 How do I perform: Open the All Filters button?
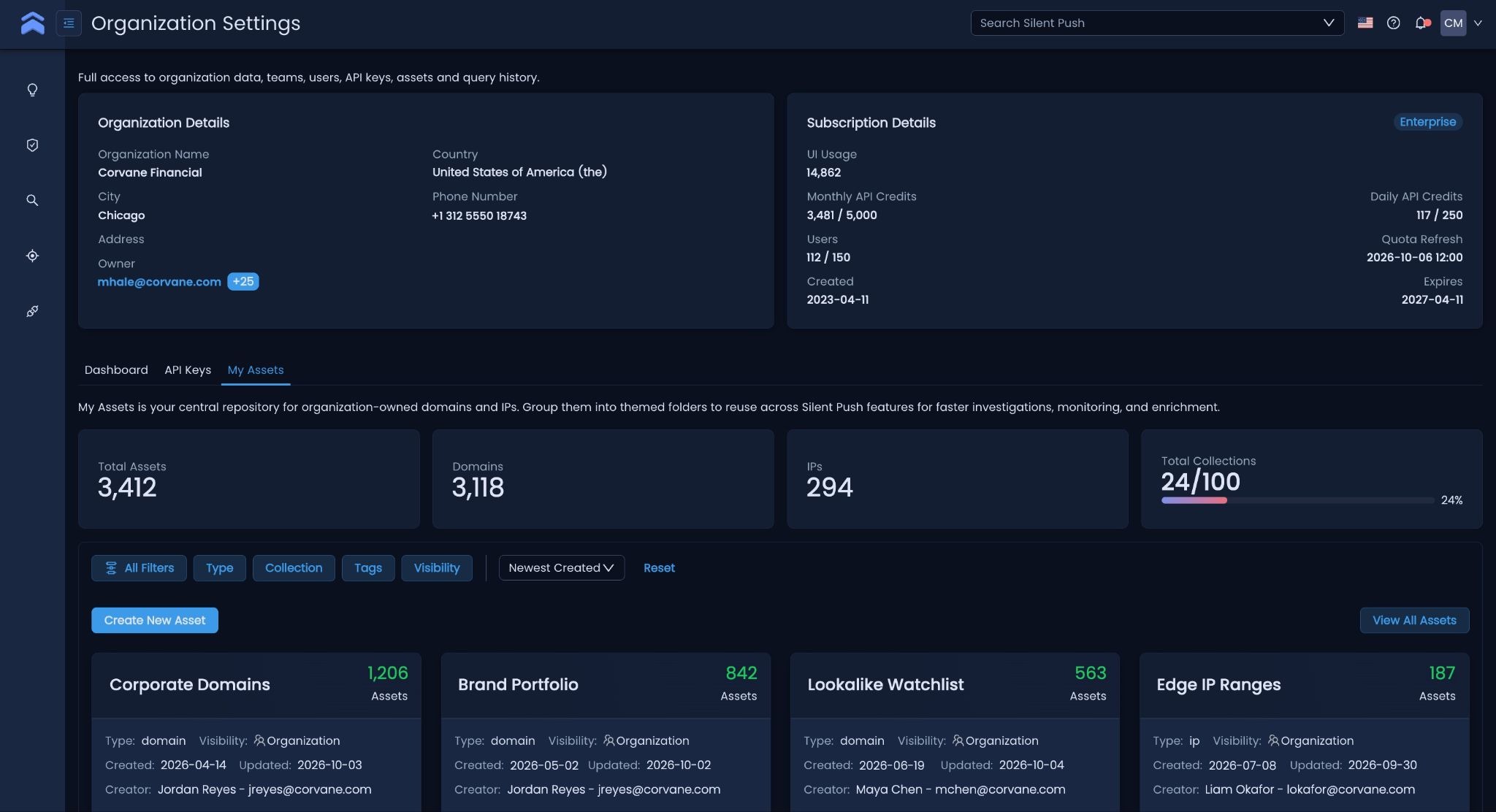(139, 567)
